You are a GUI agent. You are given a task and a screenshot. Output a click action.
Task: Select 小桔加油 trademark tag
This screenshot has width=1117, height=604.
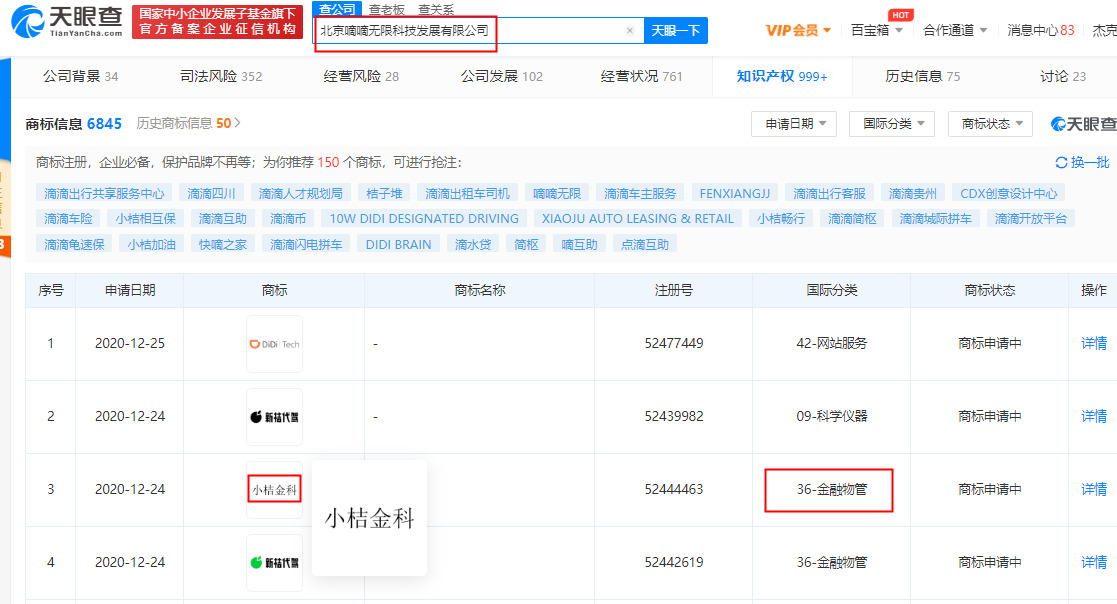coord(151,244)
